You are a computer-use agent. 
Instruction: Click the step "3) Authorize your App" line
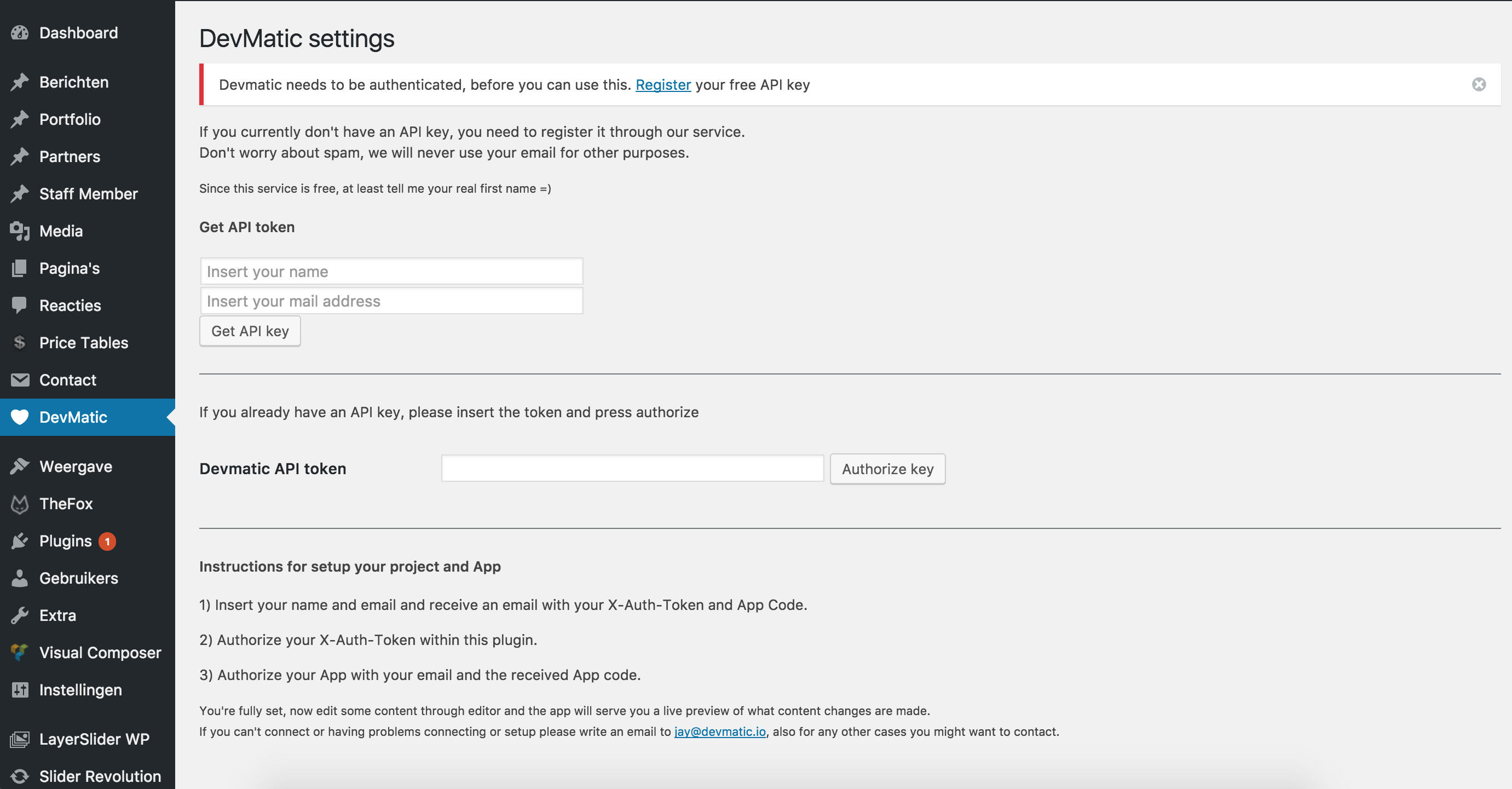point(420,675)
